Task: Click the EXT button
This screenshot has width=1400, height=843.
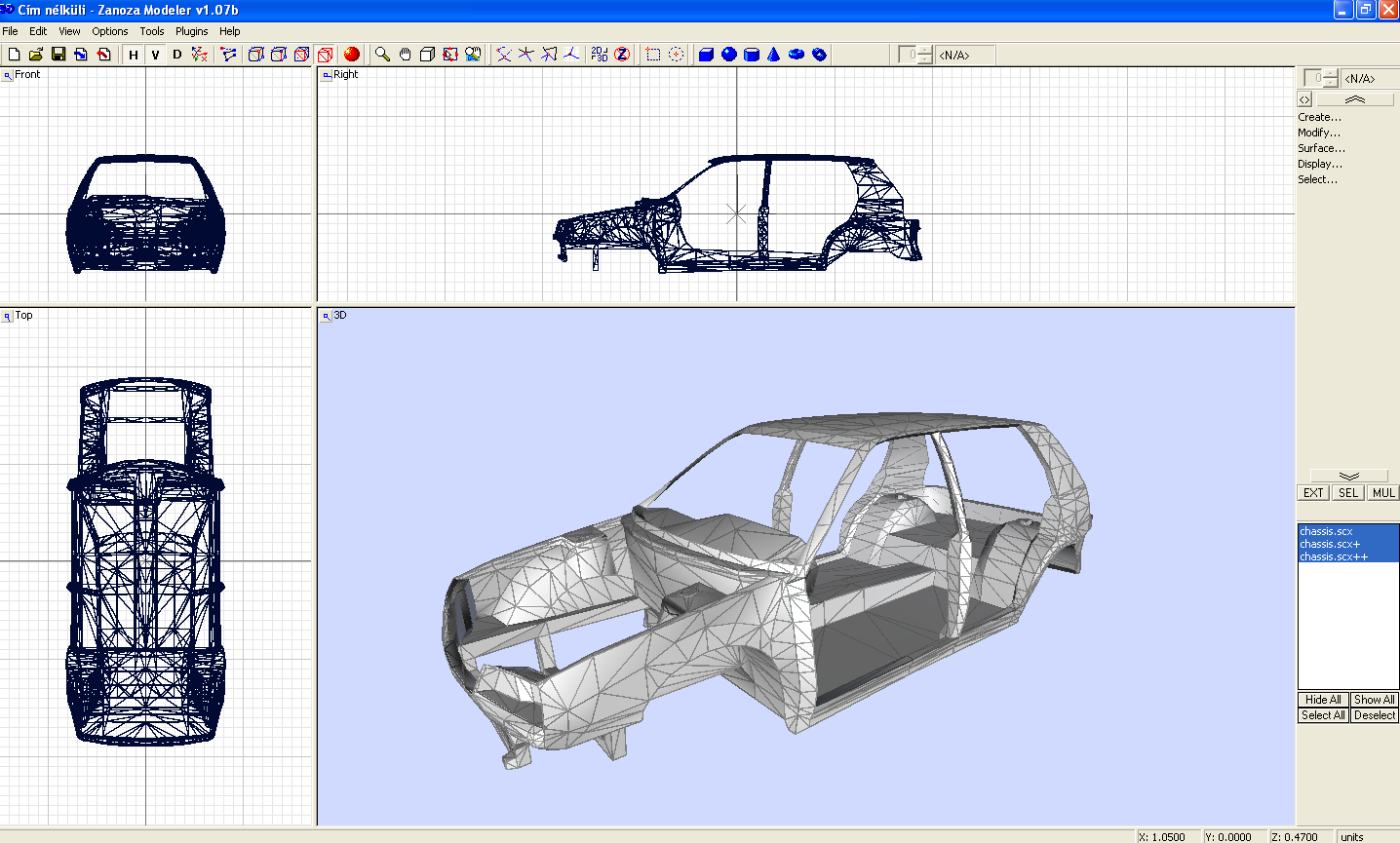Action: coord(1313,493)
